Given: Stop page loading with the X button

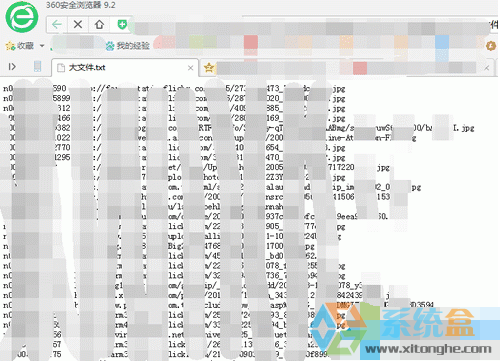Looking at the screenshot, I should tap(78, 24).
